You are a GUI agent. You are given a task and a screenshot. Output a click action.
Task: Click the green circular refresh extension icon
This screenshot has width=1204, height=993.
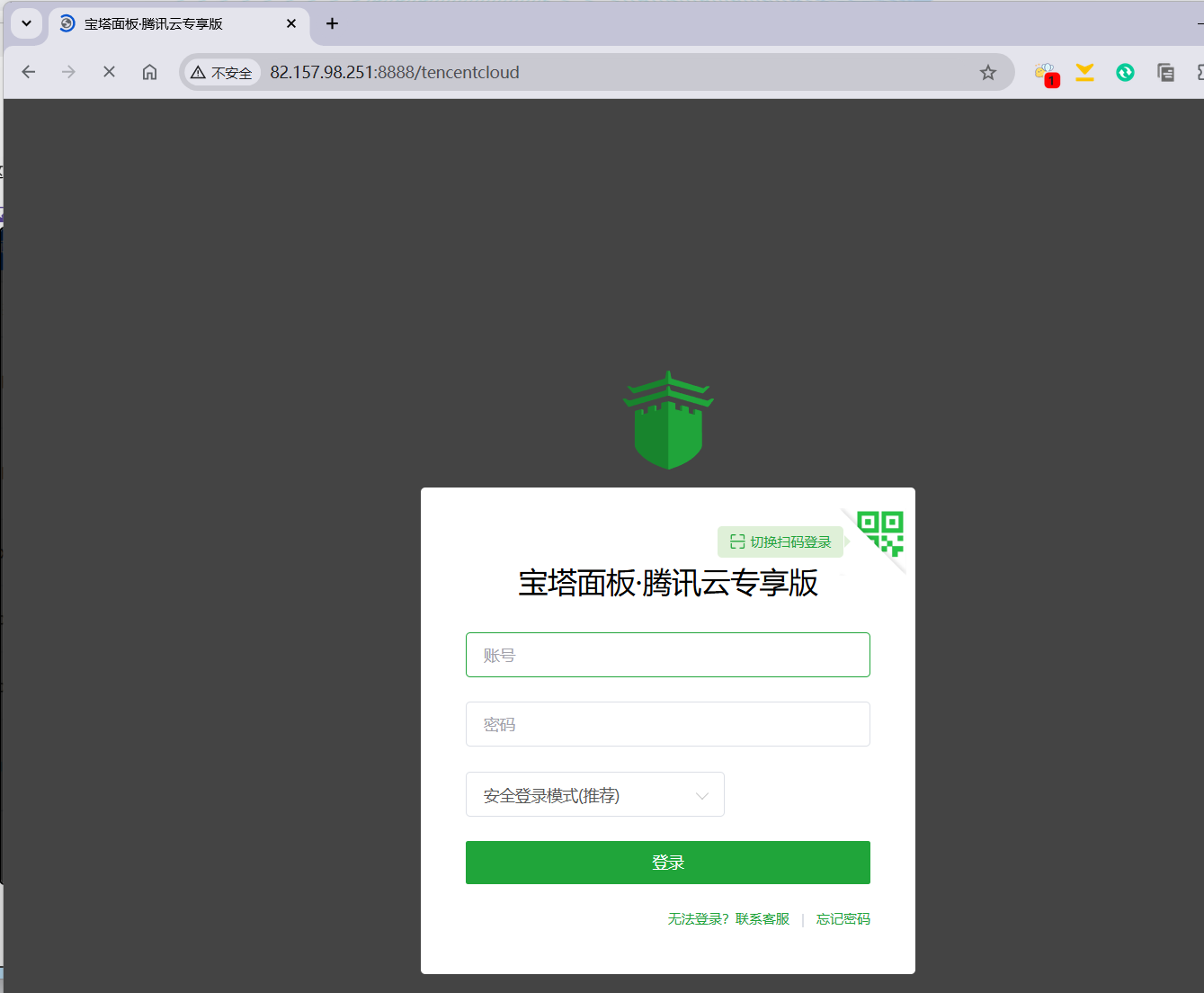click(x=1125, y=73)
